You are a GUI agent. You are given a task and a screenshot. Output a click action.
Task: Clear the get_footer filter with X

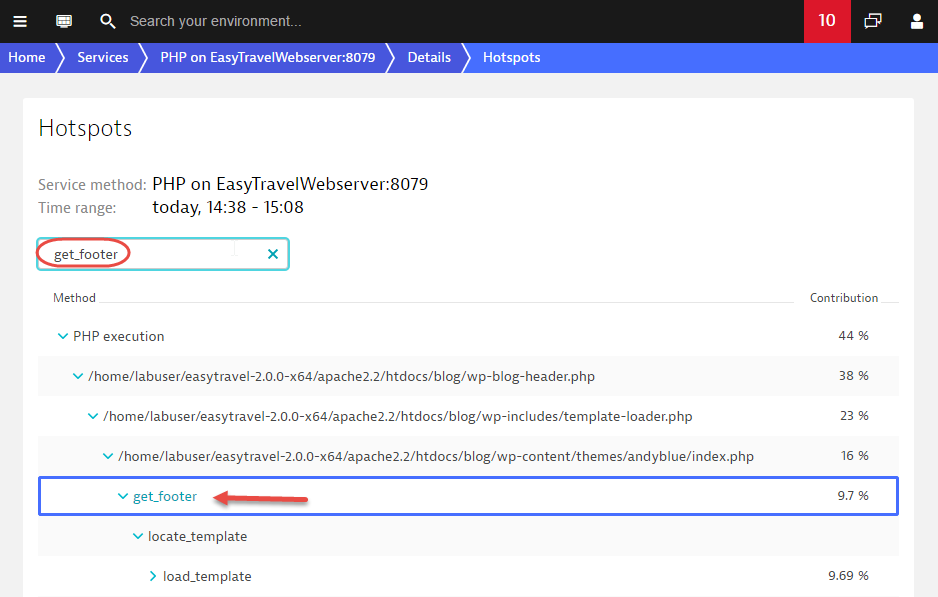[x=273, y=254]
